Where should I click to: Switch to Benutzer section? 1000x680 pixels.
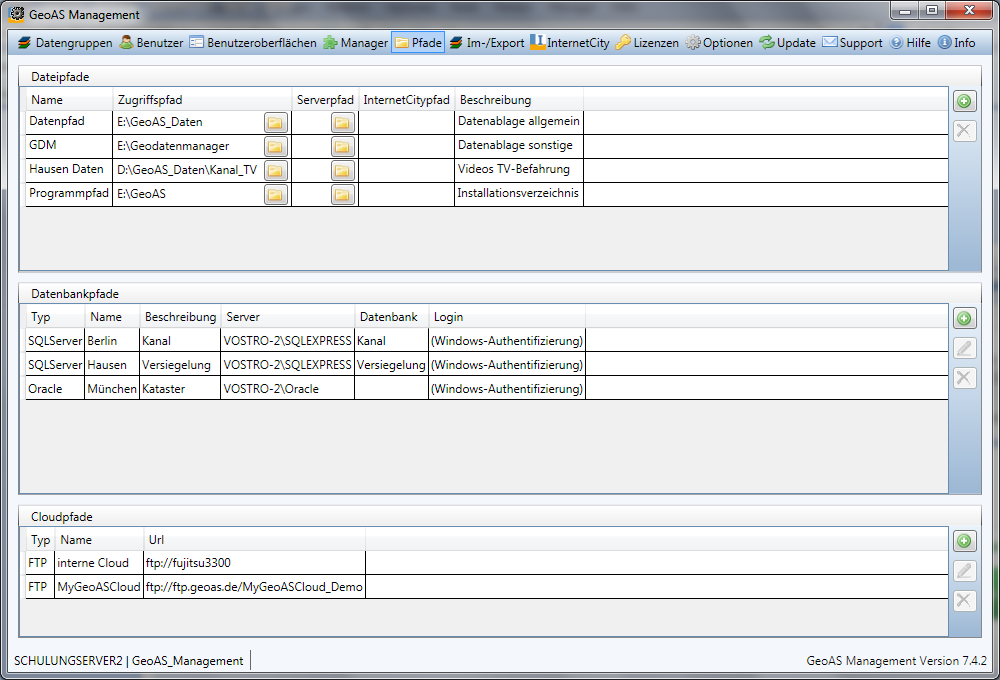click(151, 43)
